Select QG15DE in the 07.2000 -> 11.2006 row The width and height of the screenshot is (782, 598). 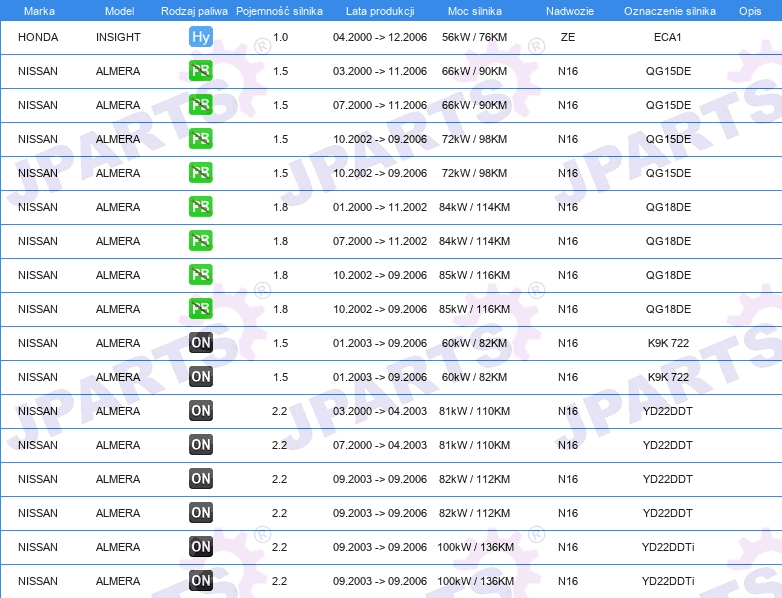coord(668,105)
